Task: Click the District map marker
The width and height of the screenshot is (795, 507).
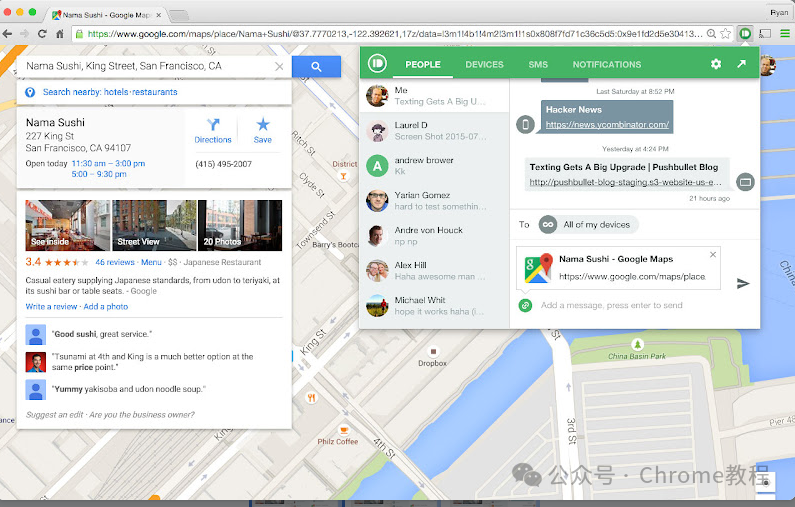Action: 344,176
